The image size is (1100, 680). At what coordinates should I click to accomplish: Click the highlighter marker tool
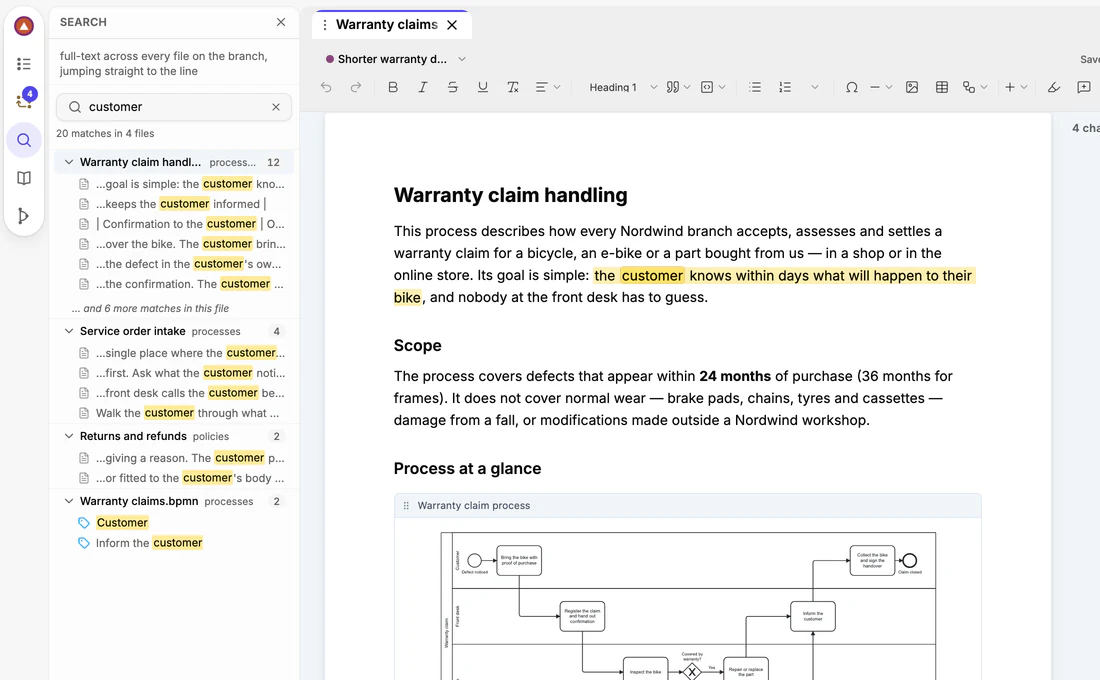pyautogui.click(x=1054, y=87)
